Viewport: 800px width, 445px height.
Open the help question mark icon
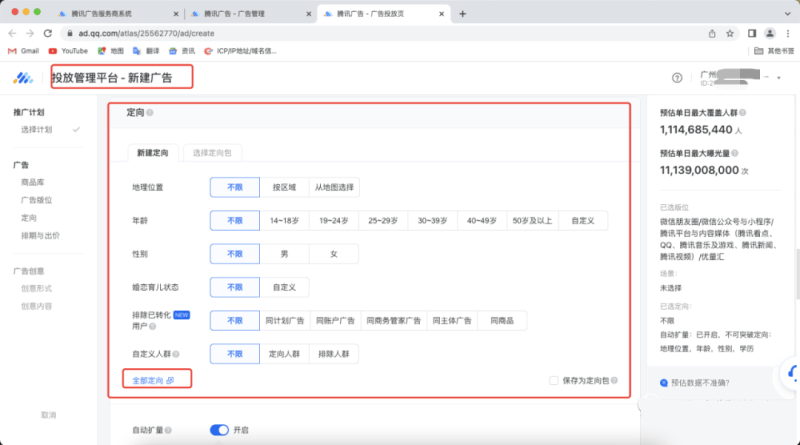coord(677,78)
